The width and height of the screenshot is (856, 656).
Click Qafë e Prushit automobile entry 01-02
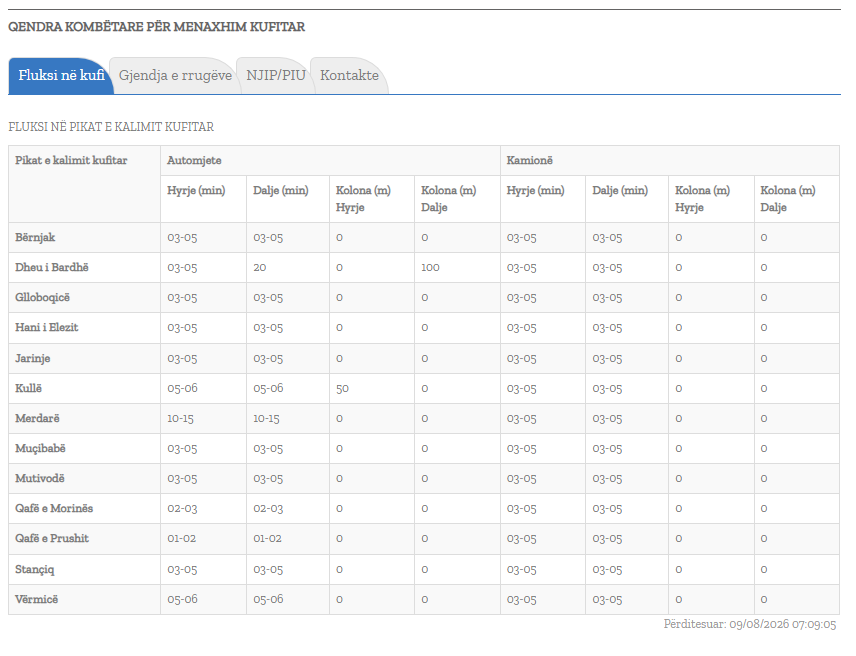(x=181, y=539)
